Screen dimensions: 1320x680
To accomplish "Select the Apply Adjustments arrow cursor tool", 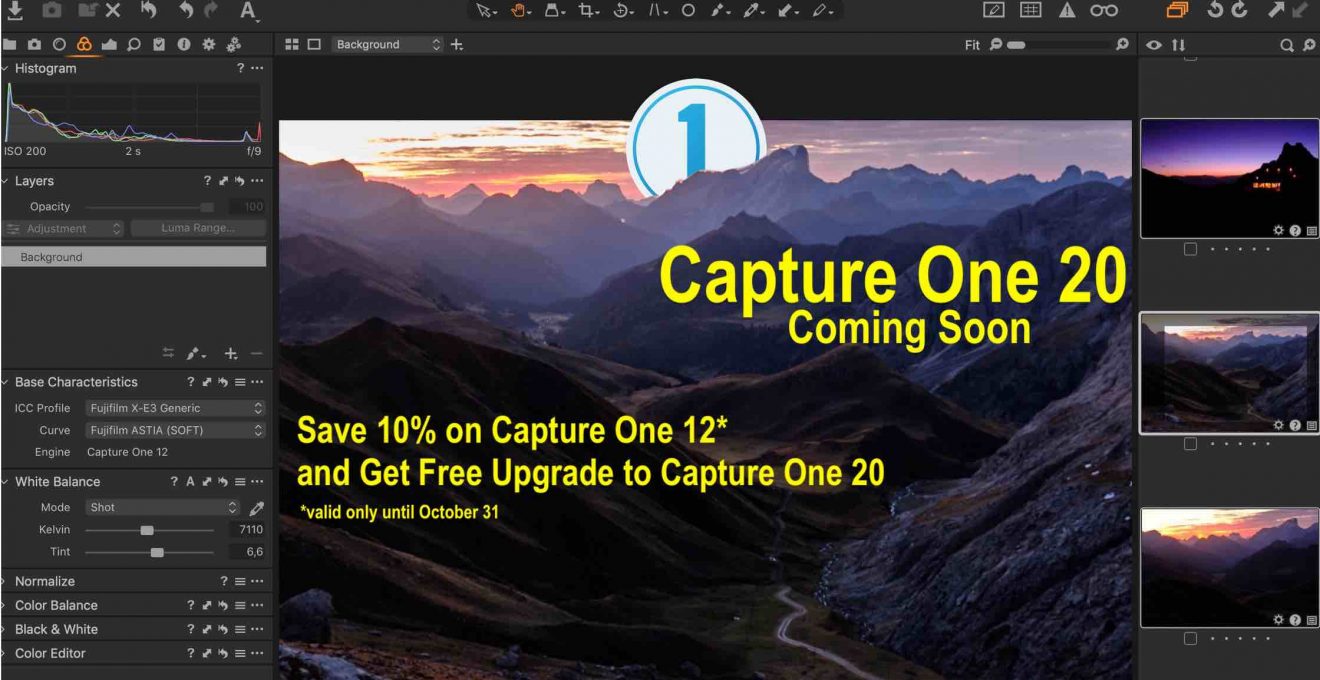I will pyautogui.click(x=787, y=10).
